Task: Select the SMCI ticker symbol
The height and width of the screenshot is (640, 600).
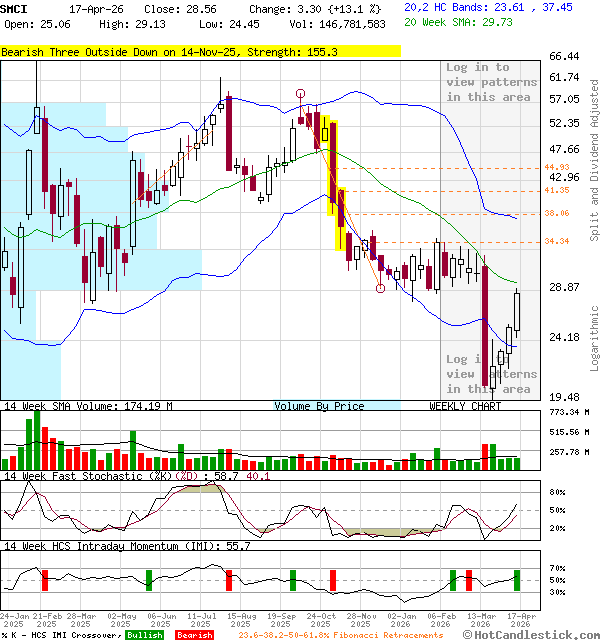Action: click(14, 7)
